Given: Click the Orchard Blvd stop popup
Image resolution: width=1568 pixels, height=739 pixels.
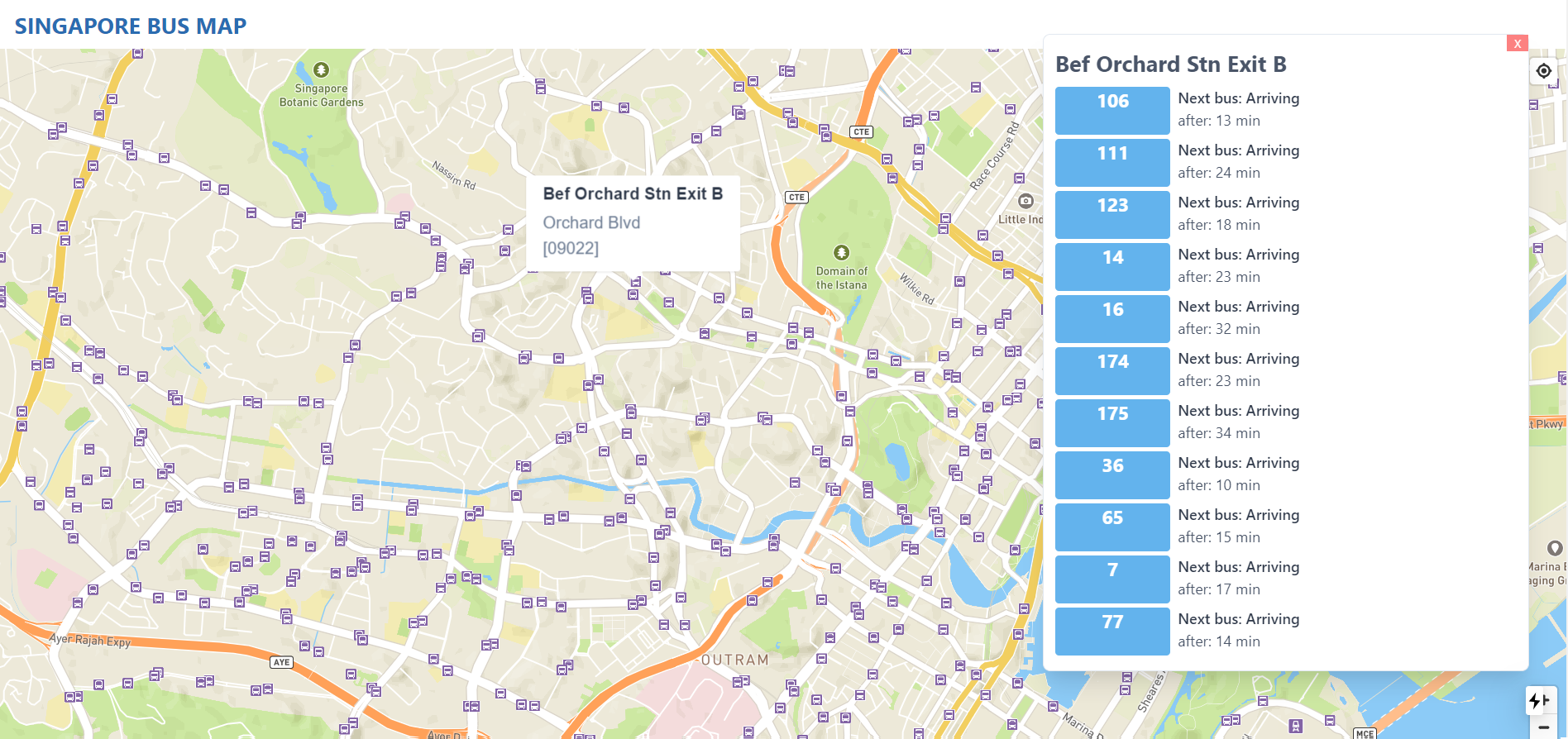Looking at the screenshot, I should pyautogui.click(x=633, y=222).
